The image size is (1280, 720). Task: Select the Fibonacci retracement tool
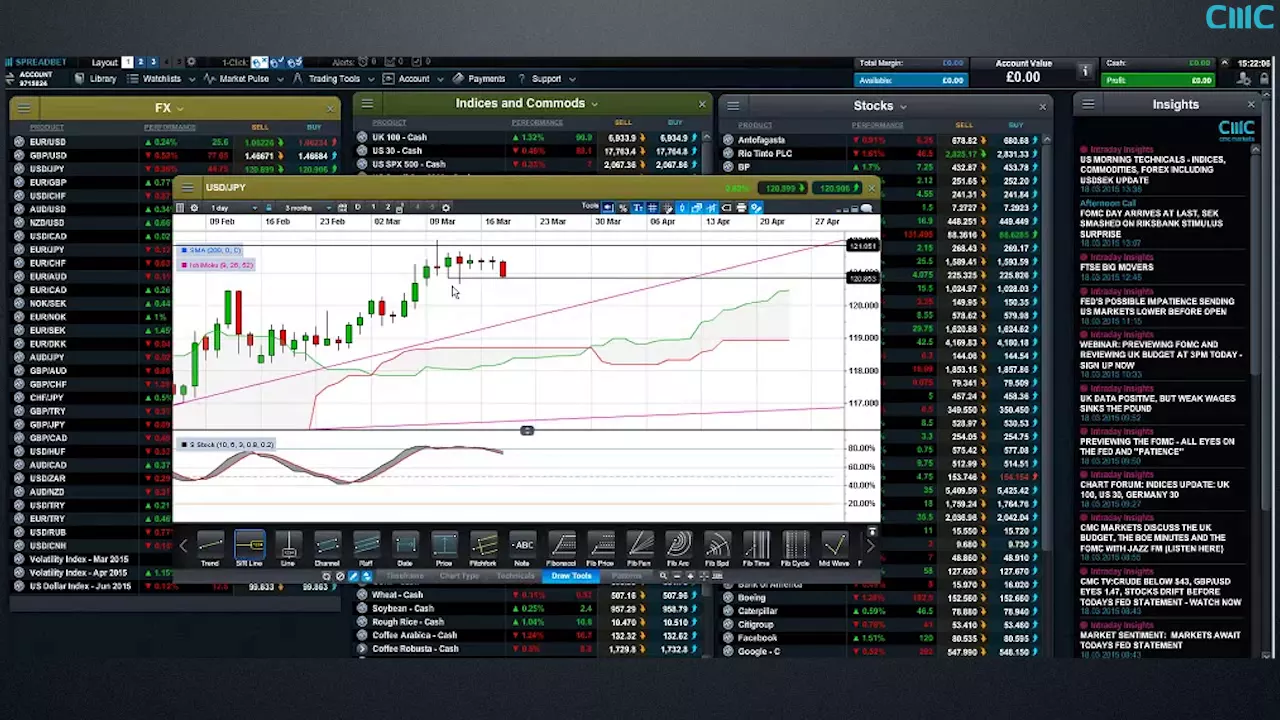pos(561,548)
